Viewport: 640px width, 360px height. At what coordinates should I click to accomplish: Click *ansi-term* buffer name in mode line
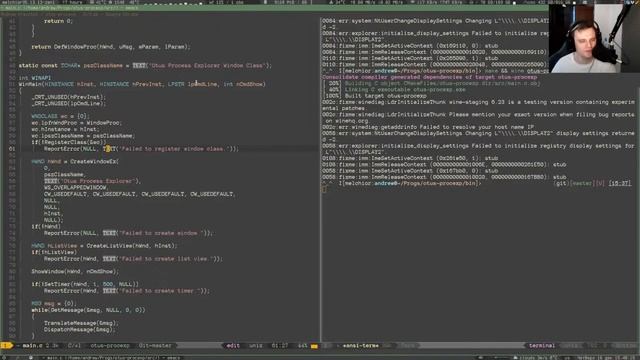360,346
